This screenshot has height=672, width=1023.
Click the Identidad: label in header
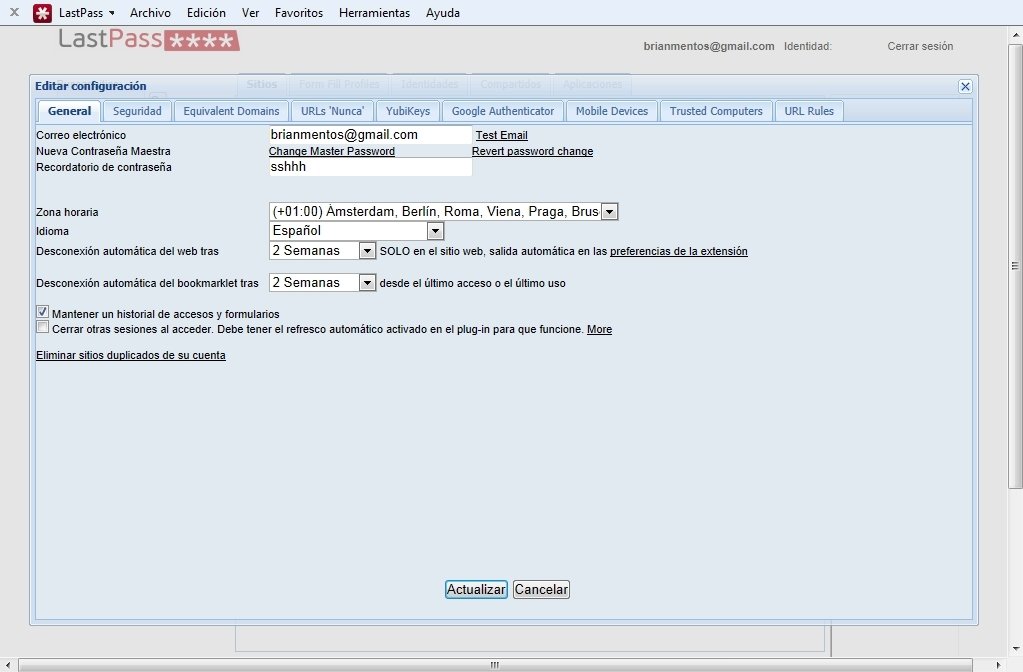[x=808, y=46]
